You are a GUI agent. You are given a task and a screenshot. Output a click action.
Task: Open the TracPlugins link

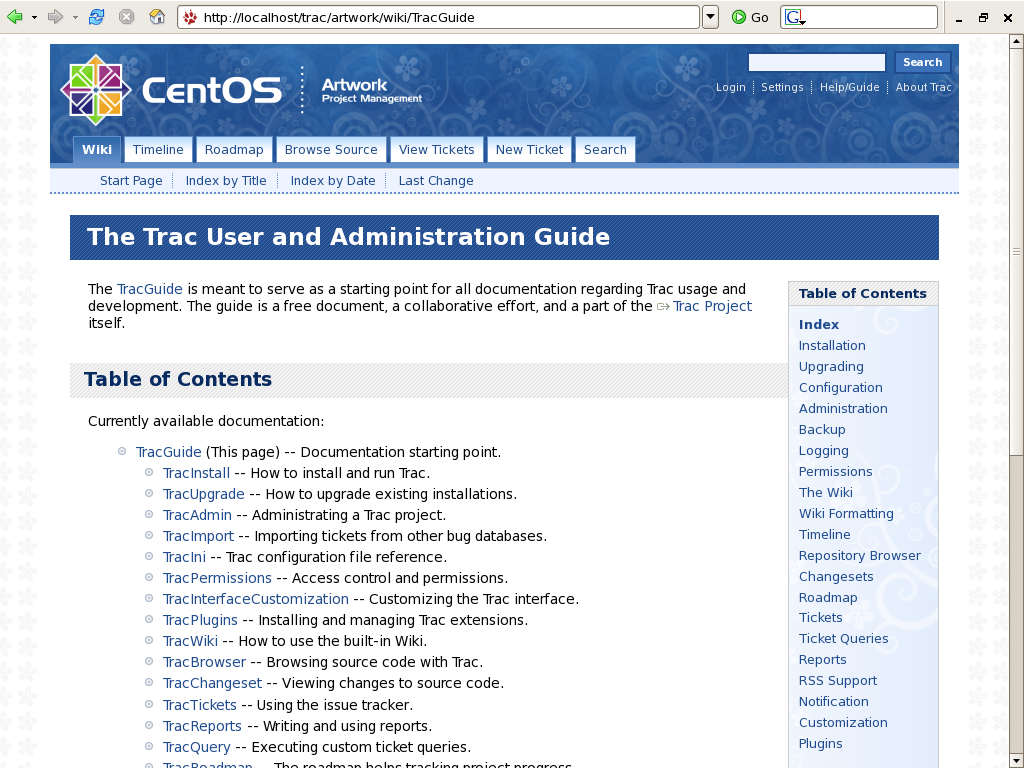[x=200, y=620]
